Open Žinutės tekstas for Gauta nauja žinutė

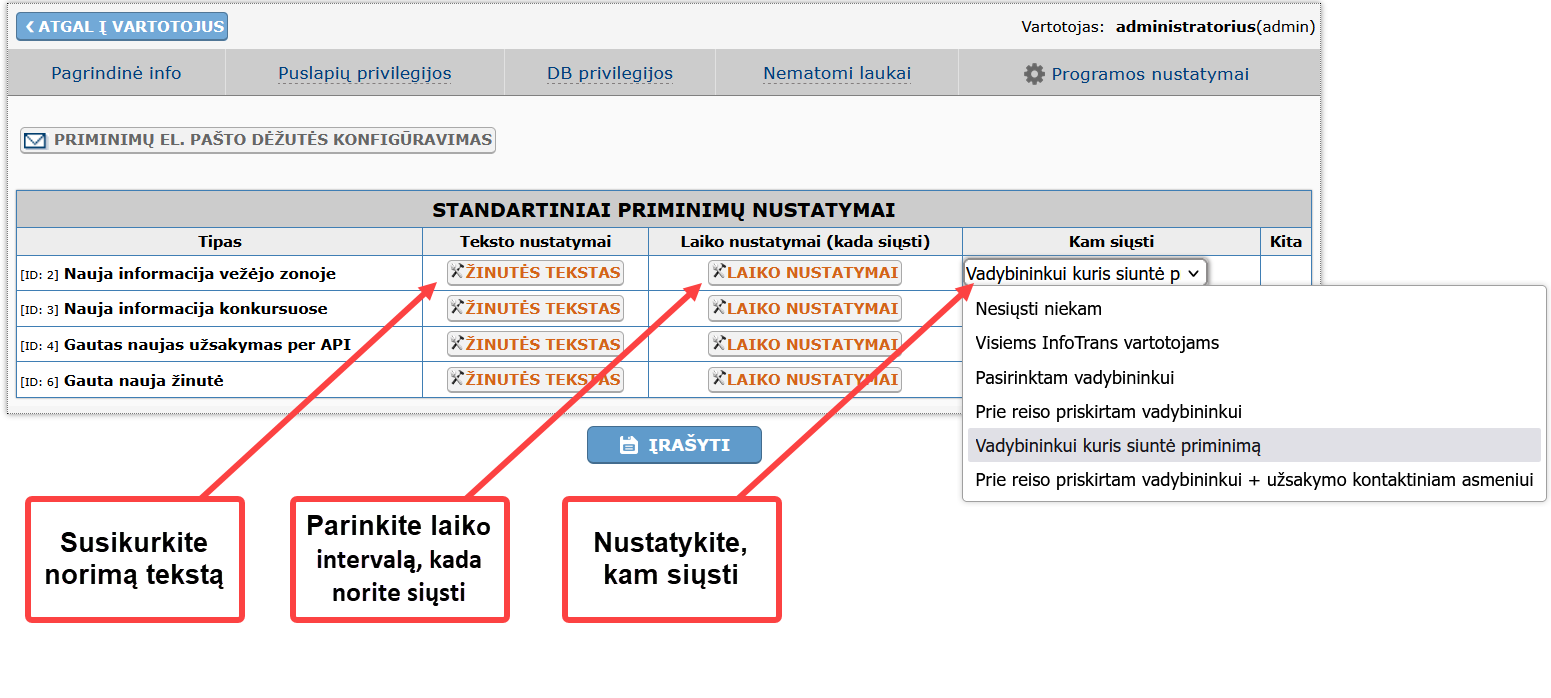[x=535, y=379]
